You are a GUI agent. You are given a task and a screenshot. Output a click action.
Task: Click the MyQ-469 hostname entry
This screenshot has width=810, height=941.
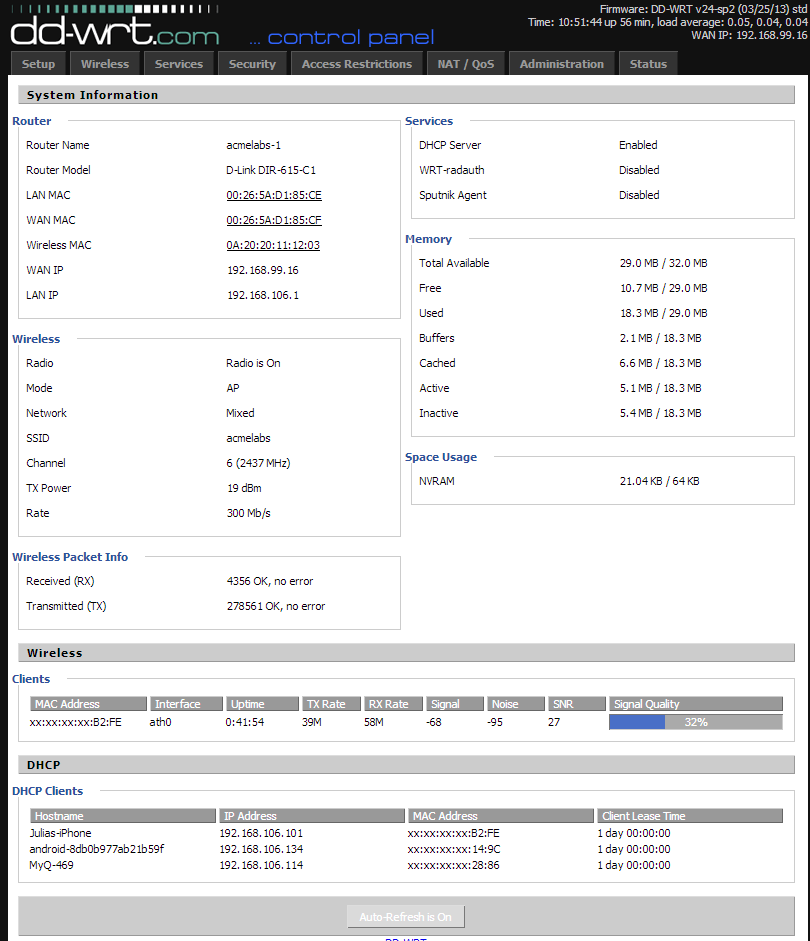pos(51,865)
